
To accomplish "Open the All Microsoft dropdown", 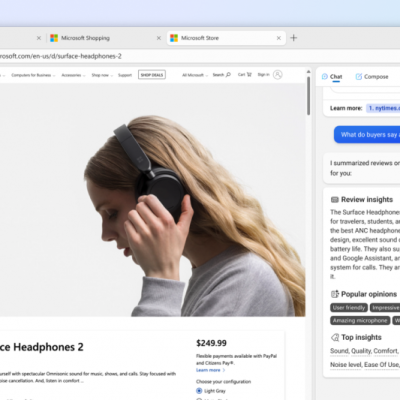I will tap(195, 75).
